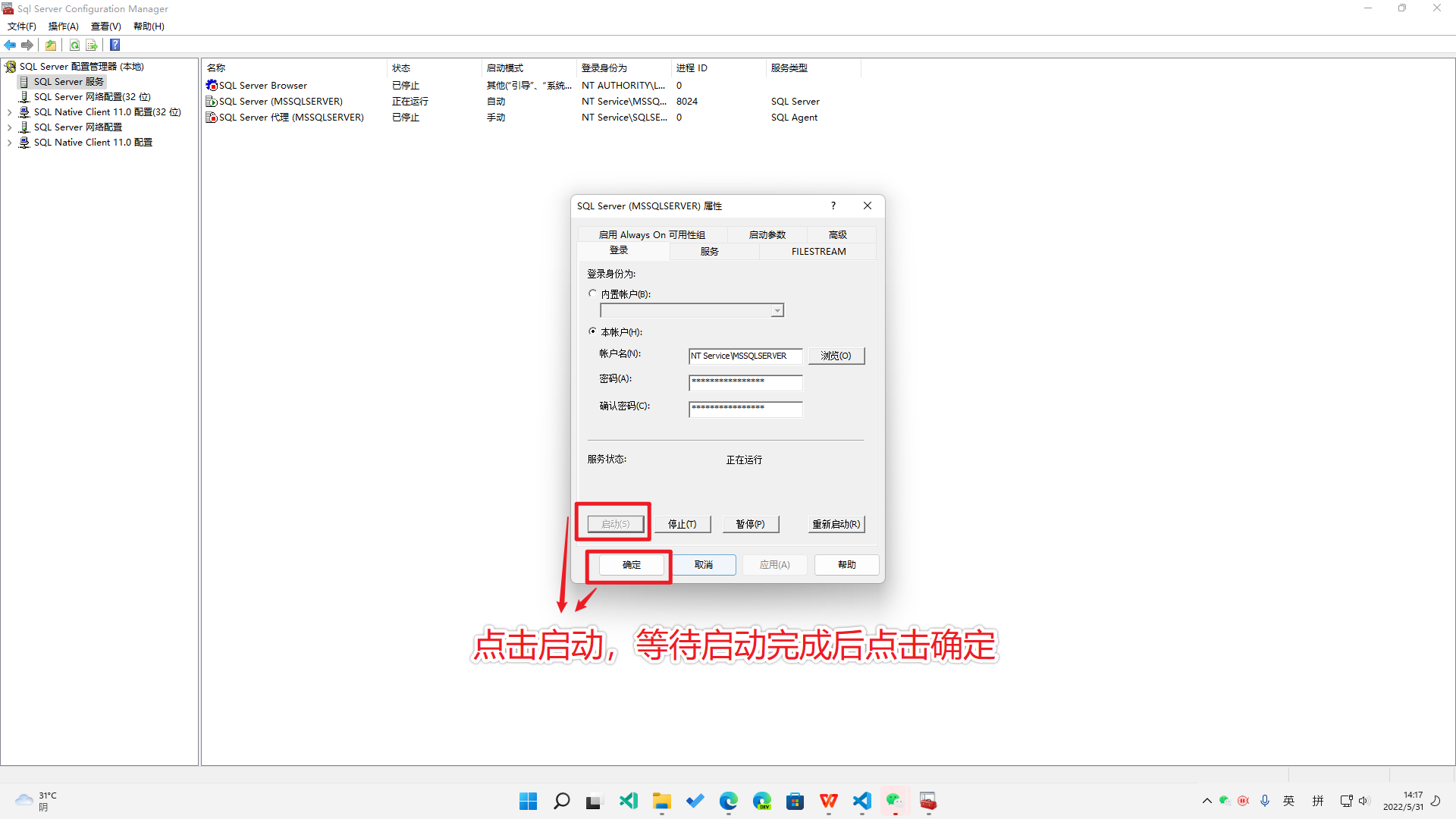Click the forward arrow toolbar icon

pos(27,45)
